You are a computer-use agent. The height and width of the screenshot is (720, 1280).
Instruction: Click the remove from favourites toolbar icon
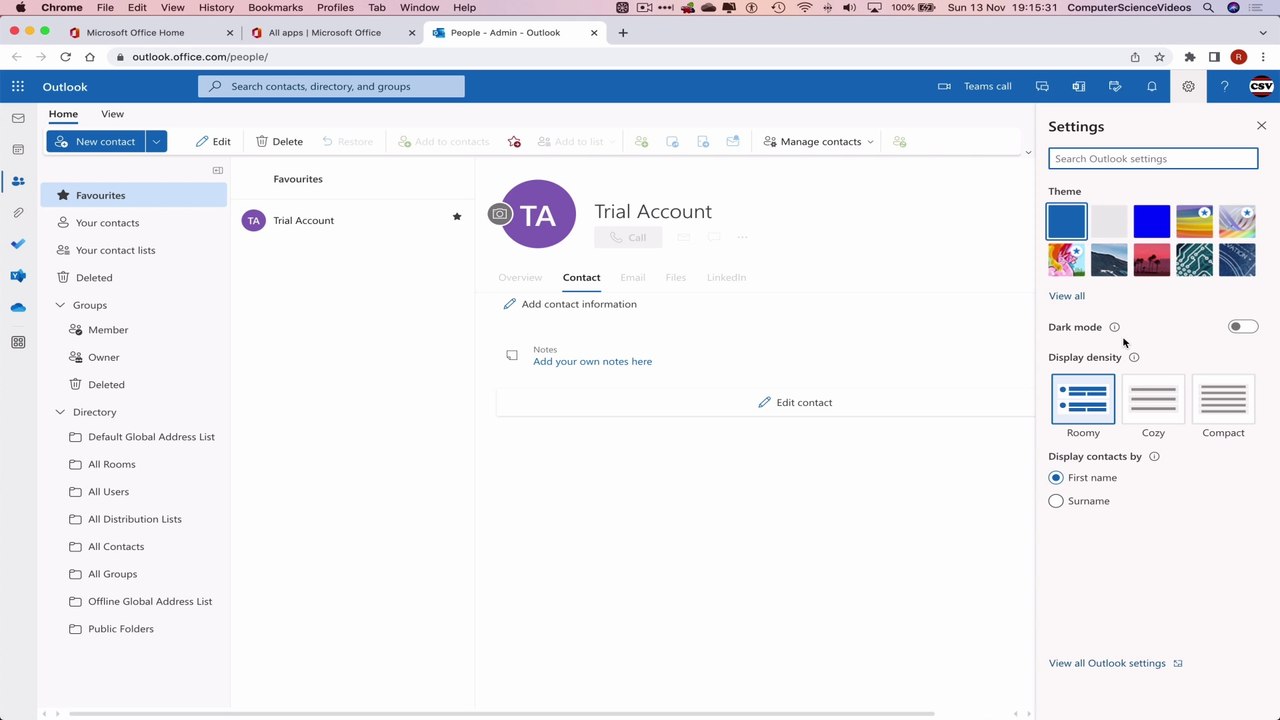514,142
